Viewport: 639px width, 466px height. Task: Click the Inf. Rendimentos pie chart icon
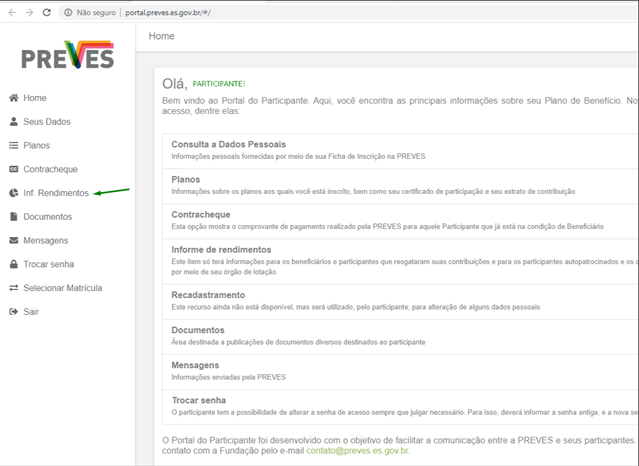click(14, 193)
